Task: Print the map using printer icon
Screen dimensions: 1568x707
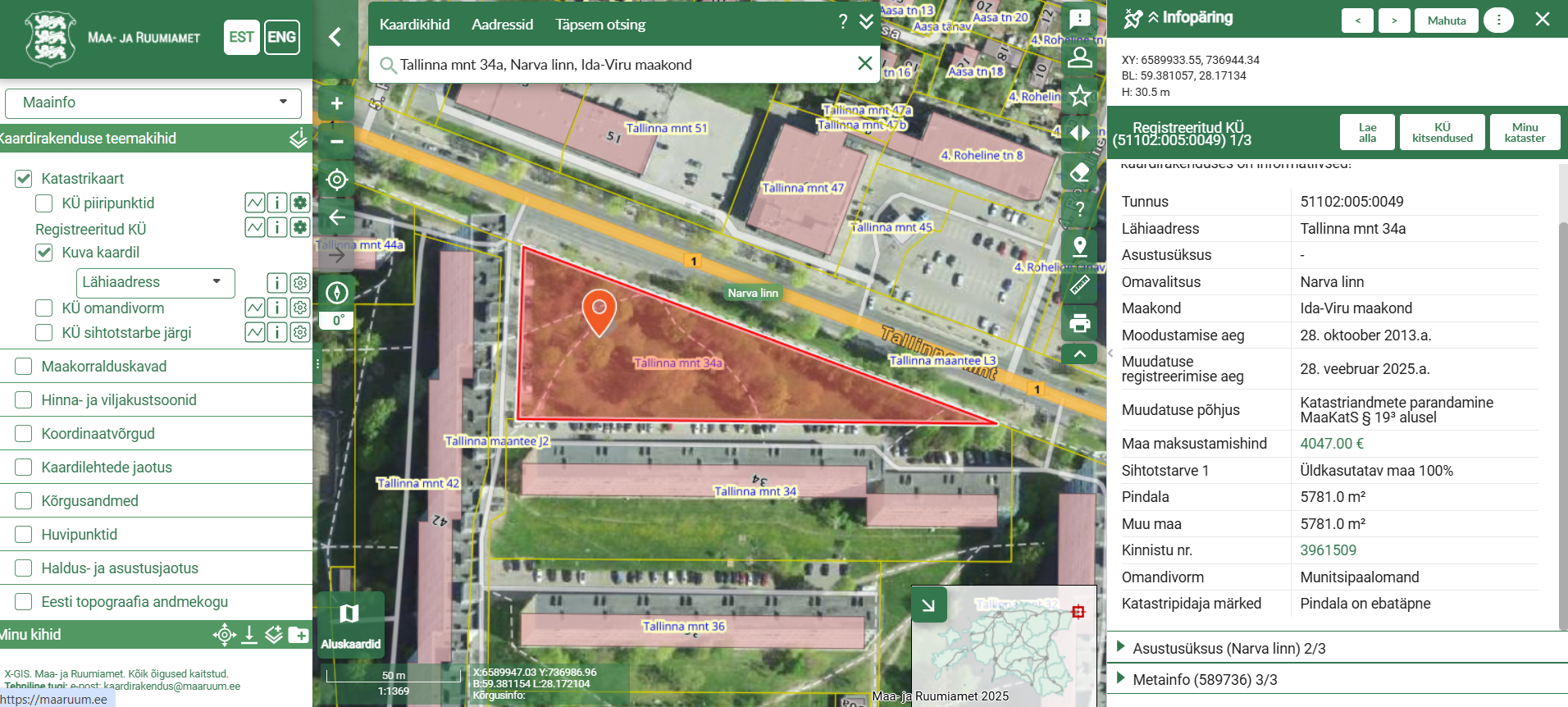Action: 1080,323
